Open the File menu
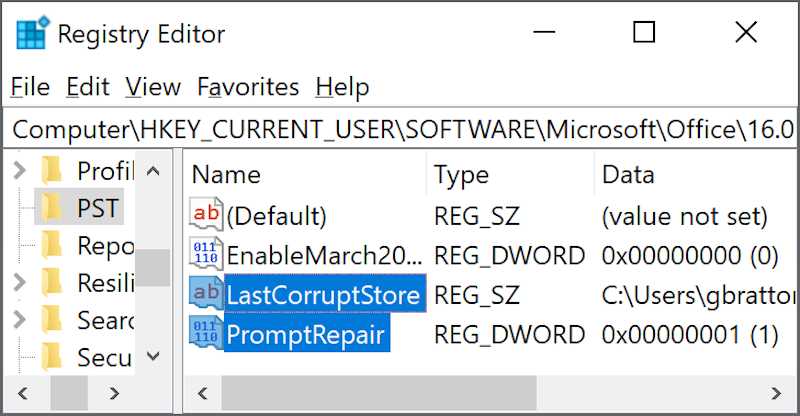800x416 pixels. pyautogui.click(x=30, y=87)
